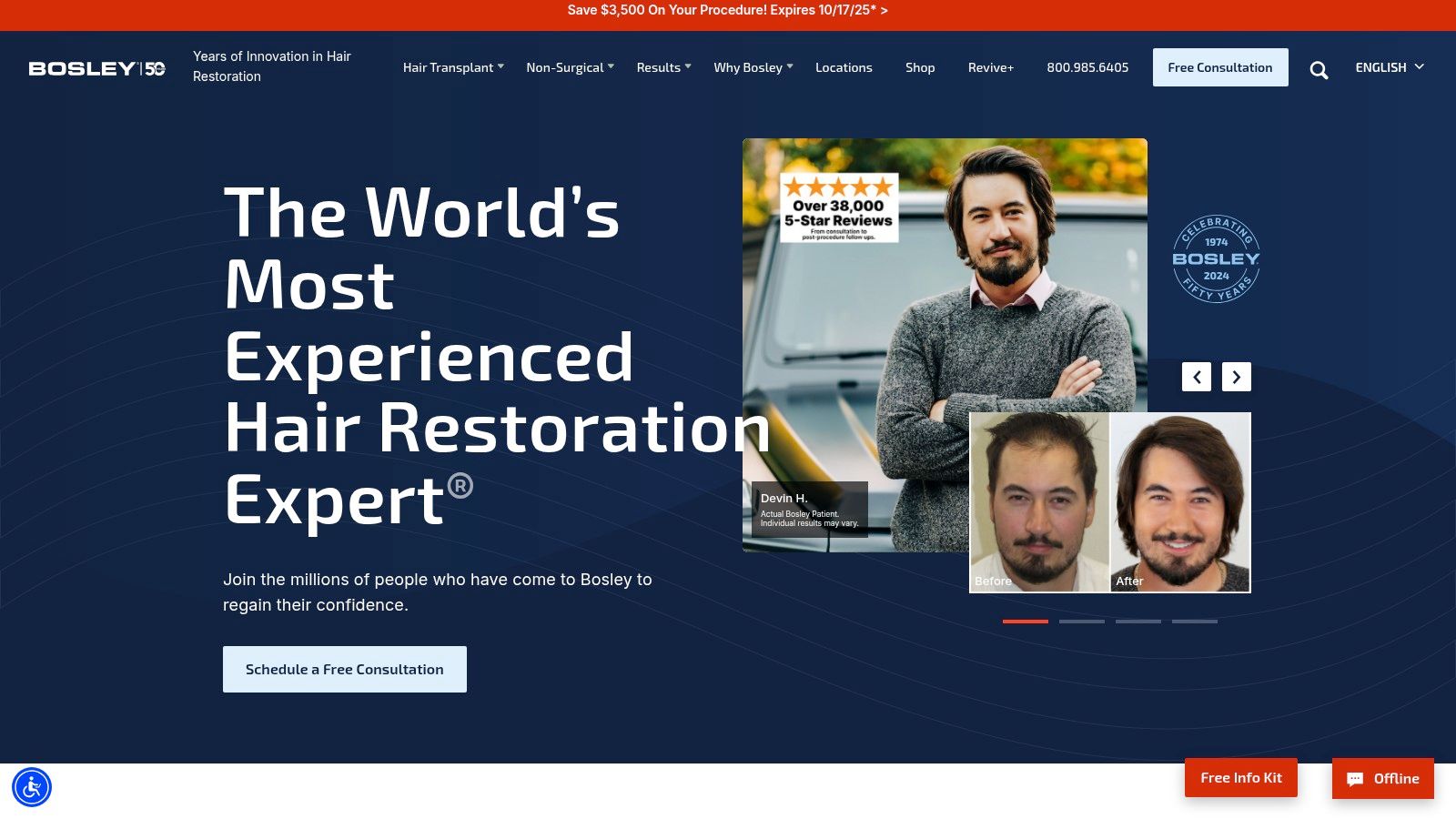
Task: Open the accessibility options icon
Action: click(x=32, y=787)
